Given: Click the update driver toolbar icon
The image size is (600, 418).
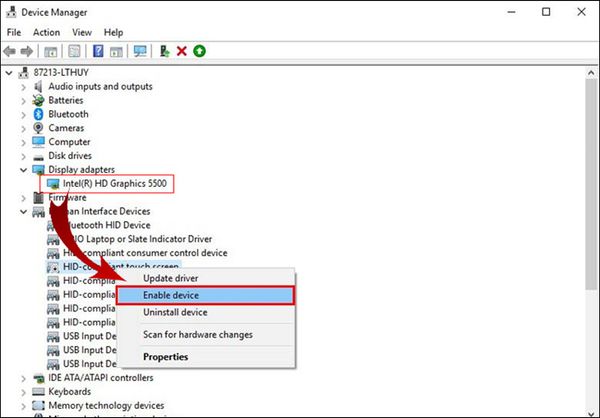Looking at the screenshot, I should coord(165,51).
